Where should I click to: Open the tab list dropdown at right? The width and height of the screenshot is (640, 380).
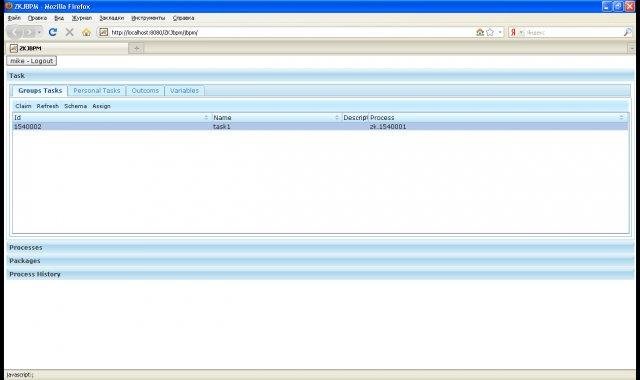[631, 49]
